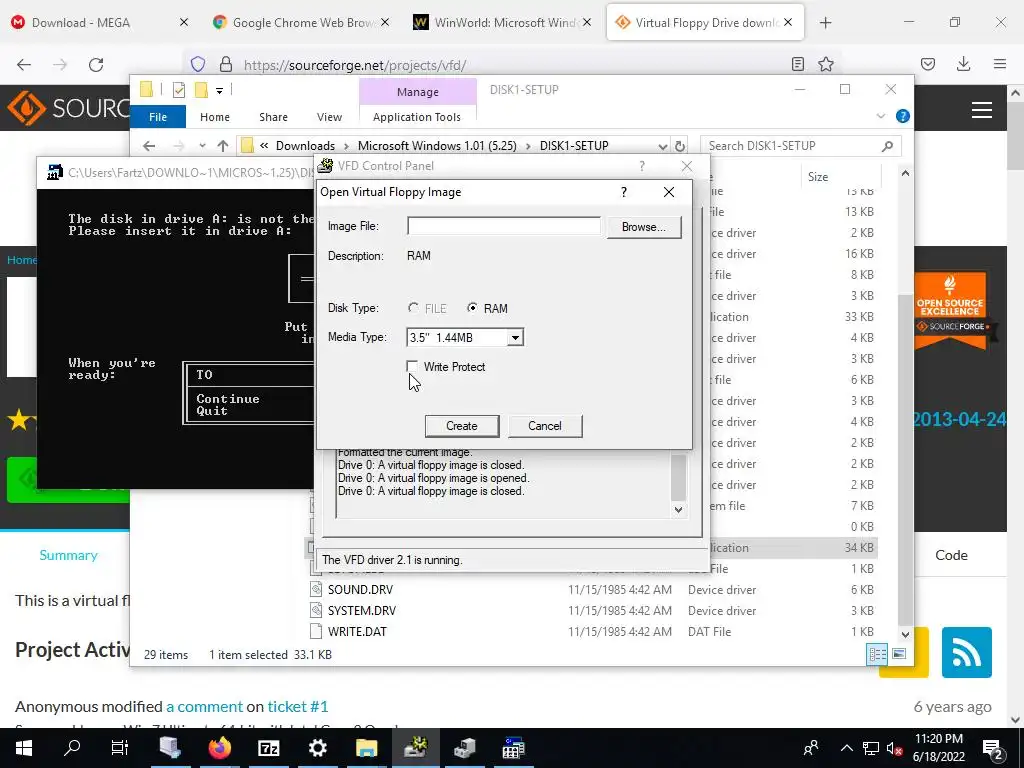This screenshot has width=1024, height=768.
Task: Check the Write Protect checkbox
Action: pyautogui.click(x=412, y=366)
